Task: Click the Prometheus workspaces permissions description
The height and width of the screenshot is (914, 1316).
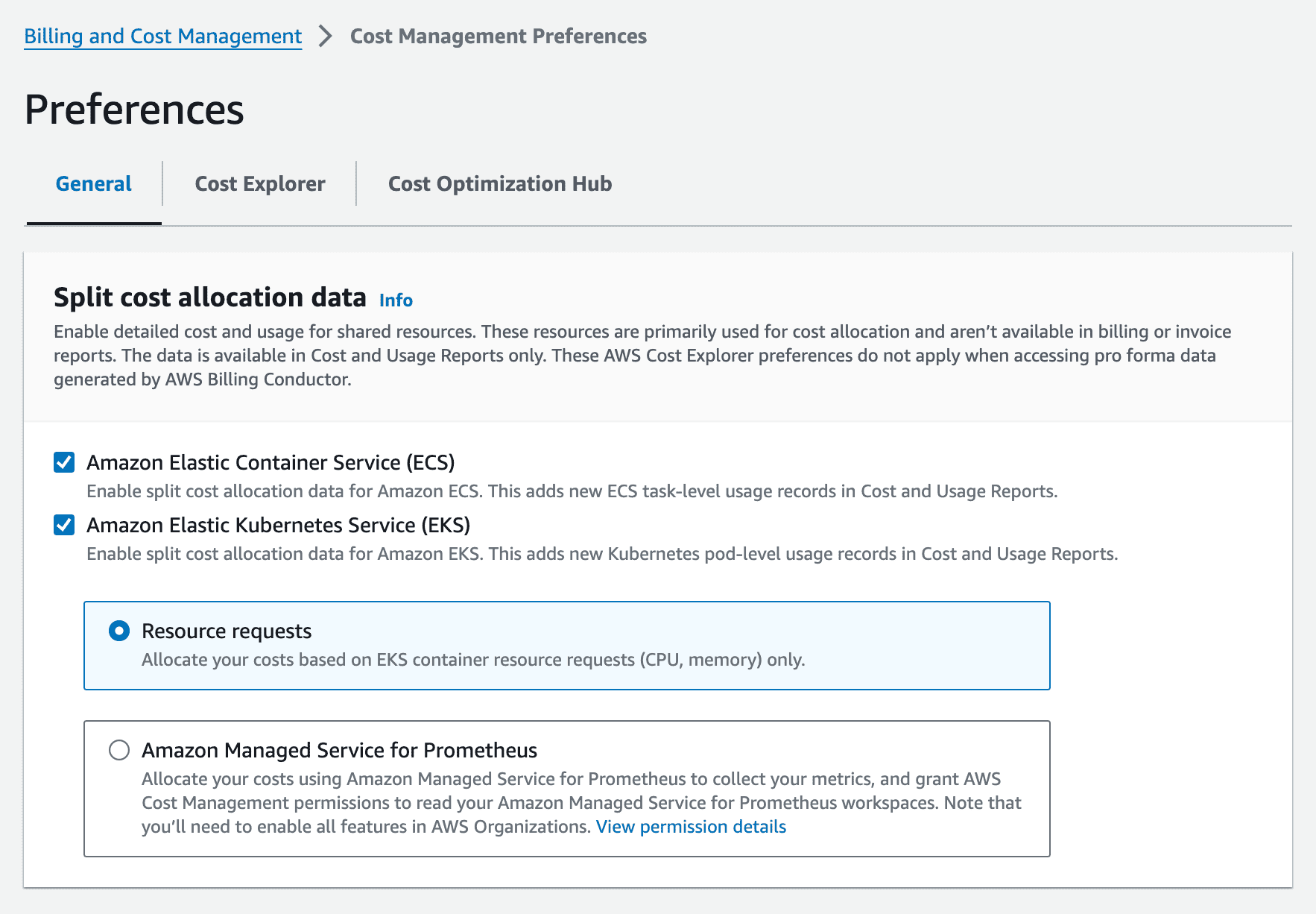Action: point(581,803)
